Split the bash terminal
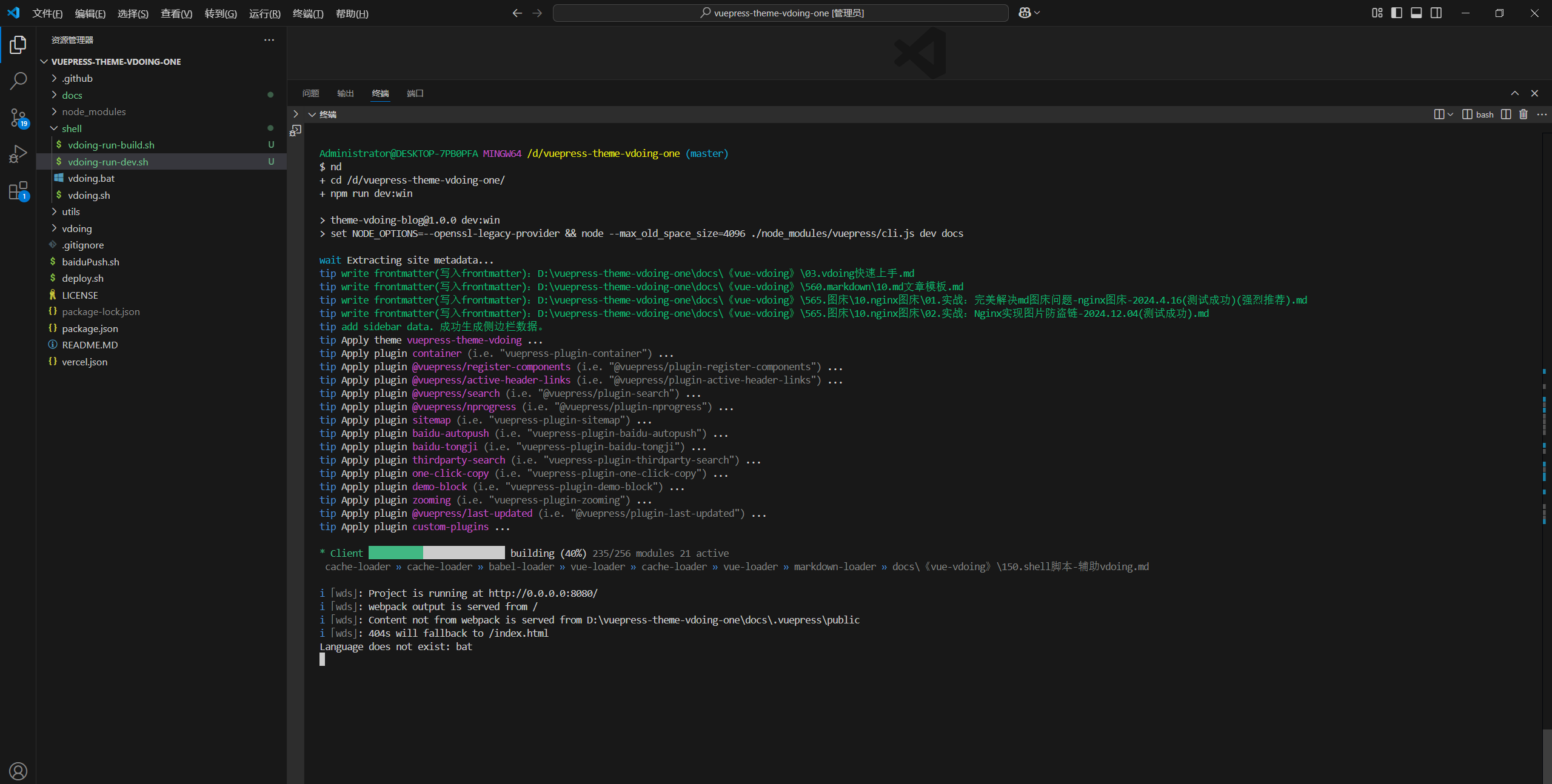Image resolution: width=1552 pixels, height=784 pixels. click(1506, 114)
